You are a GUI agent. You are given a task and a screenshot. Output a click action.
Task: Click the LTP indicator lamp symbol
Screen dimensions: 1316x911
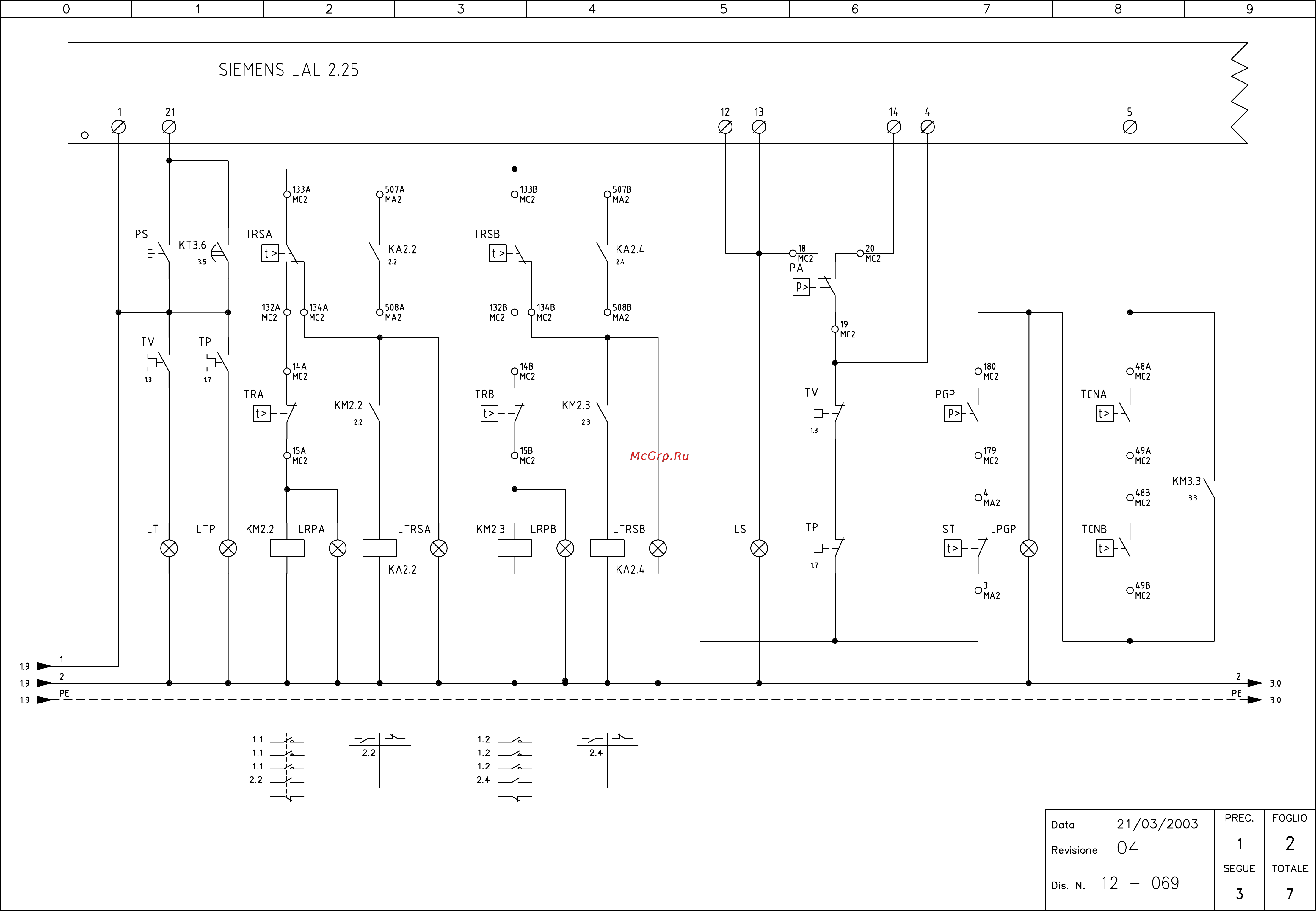[x=228, y=549]
